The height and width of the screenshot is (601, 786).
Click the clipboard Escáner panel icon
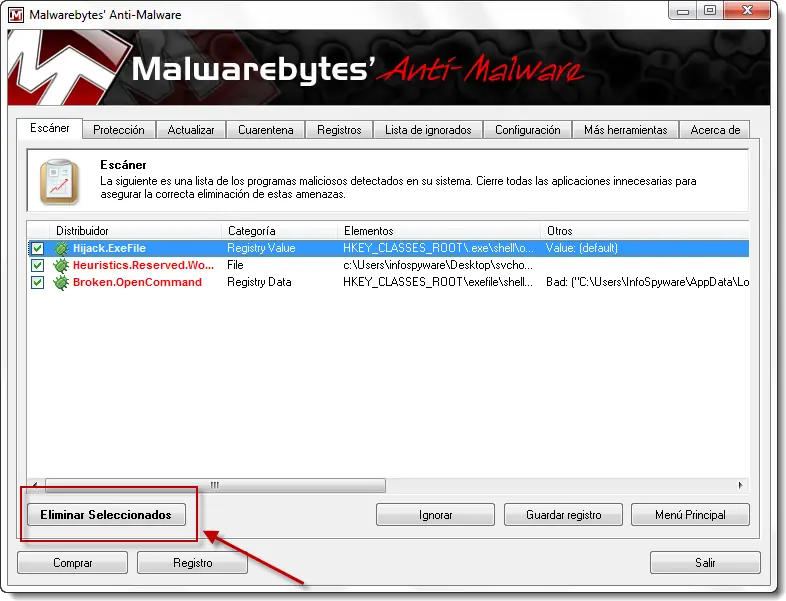point(60,182)
